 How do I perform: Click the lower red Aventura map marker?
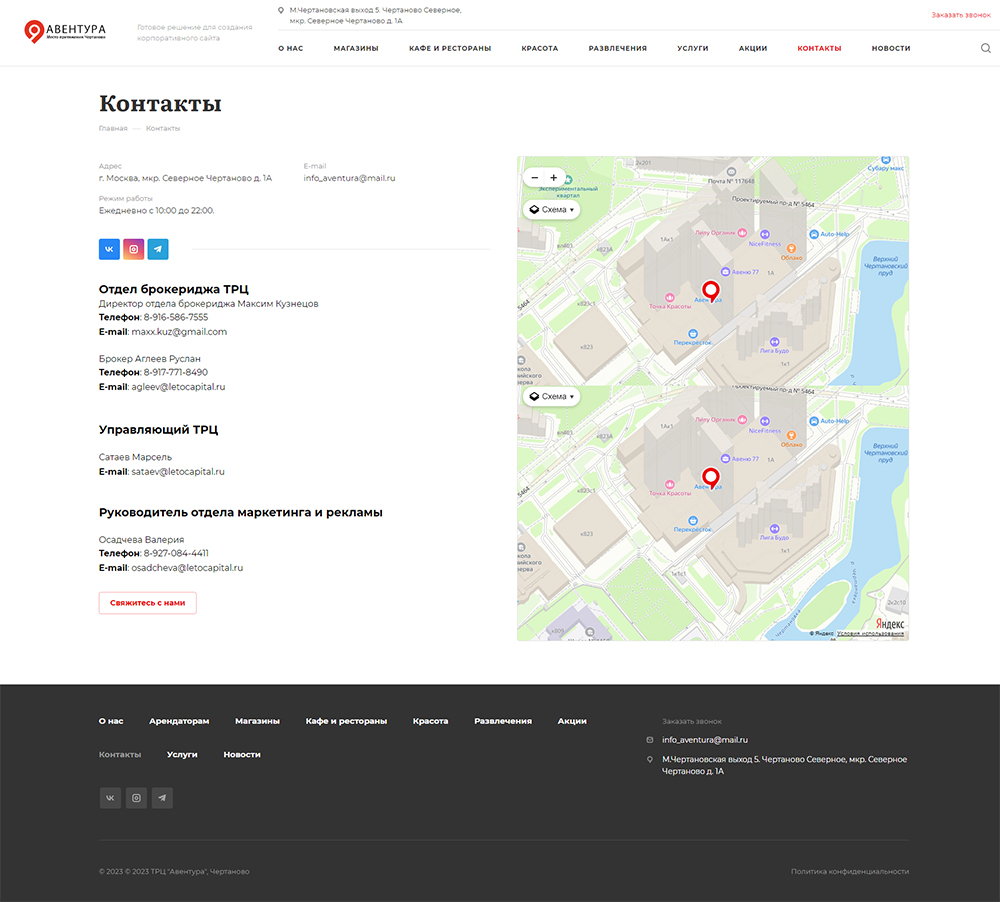click(710, 478)
